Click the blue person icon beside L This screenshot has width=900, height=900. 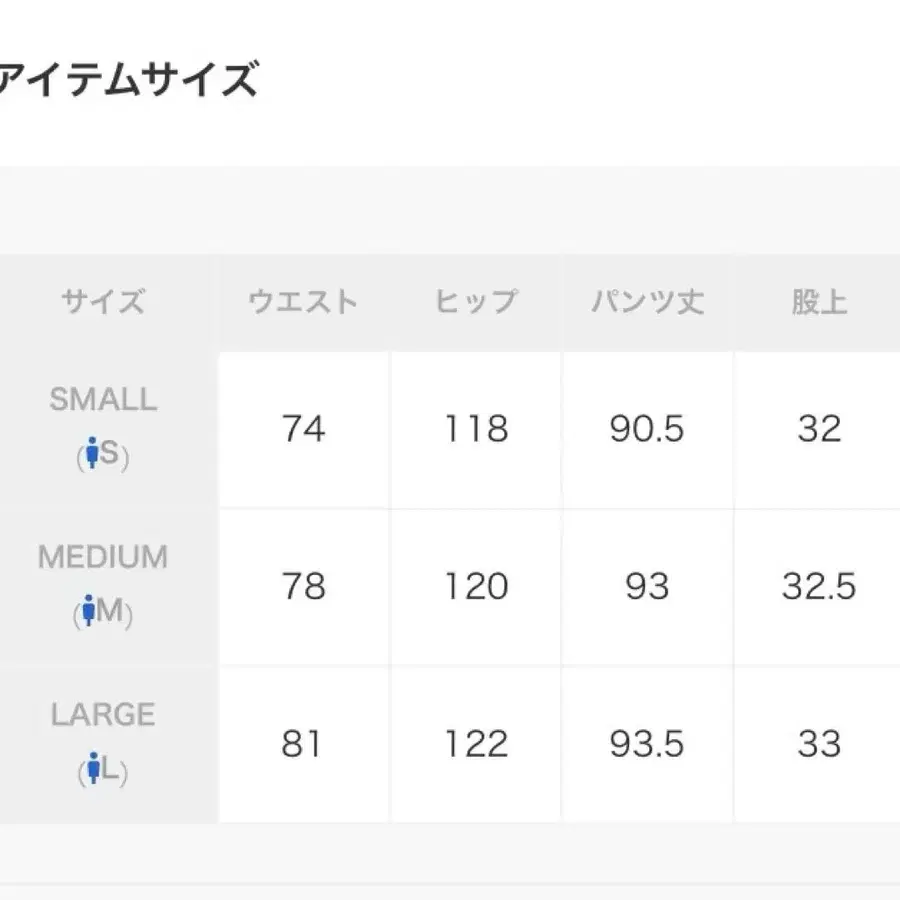pyautogui.click(x=94, y=767)
